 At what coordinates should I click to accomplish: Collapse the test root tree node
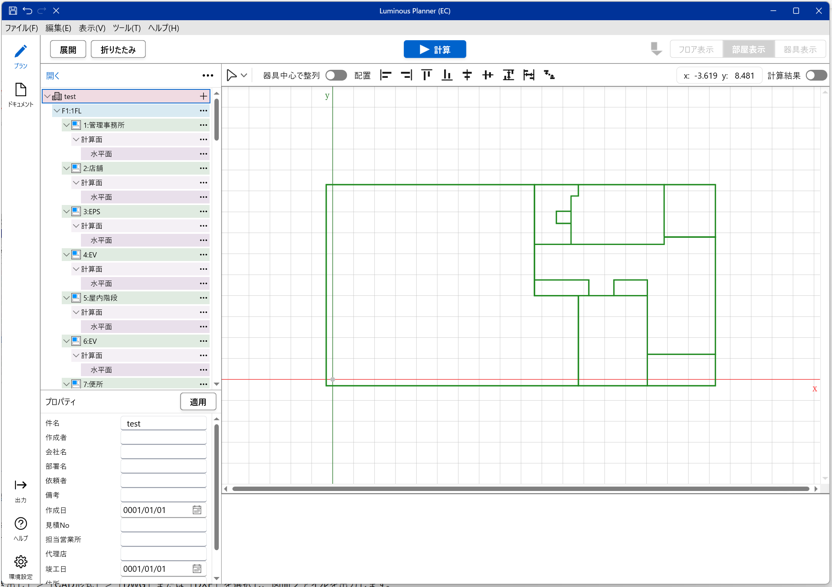[x=47, y=97]
